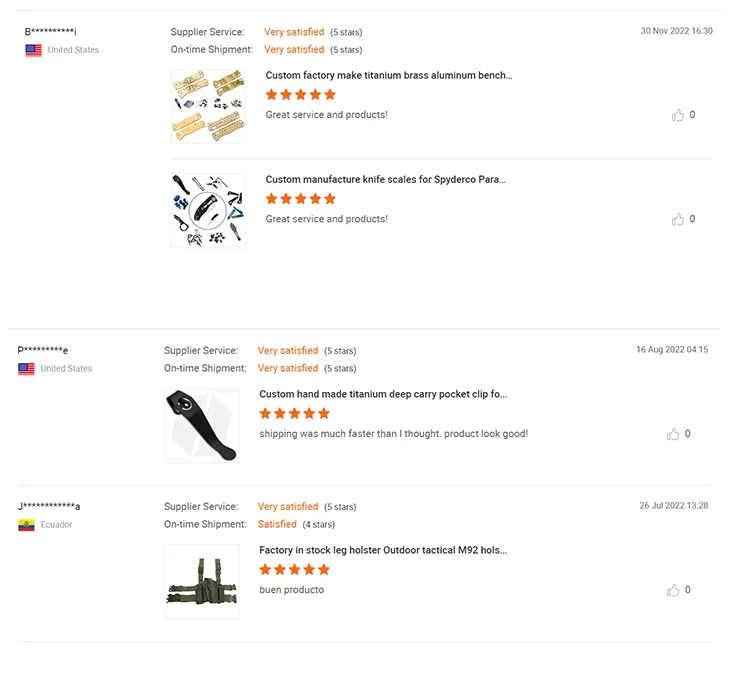Click reviewer name J***********a
The height and width of the screenshot is (686, 750).
49,506
